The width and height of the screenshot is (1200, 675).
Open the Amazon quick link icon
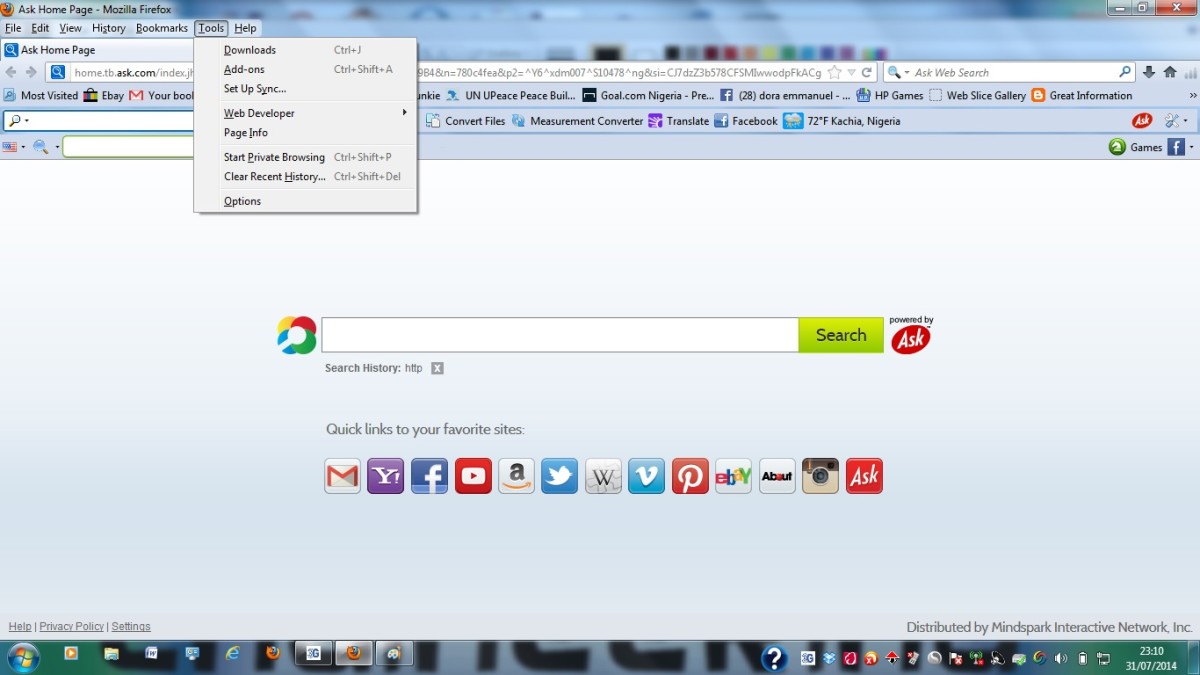(x=516, y=476)
